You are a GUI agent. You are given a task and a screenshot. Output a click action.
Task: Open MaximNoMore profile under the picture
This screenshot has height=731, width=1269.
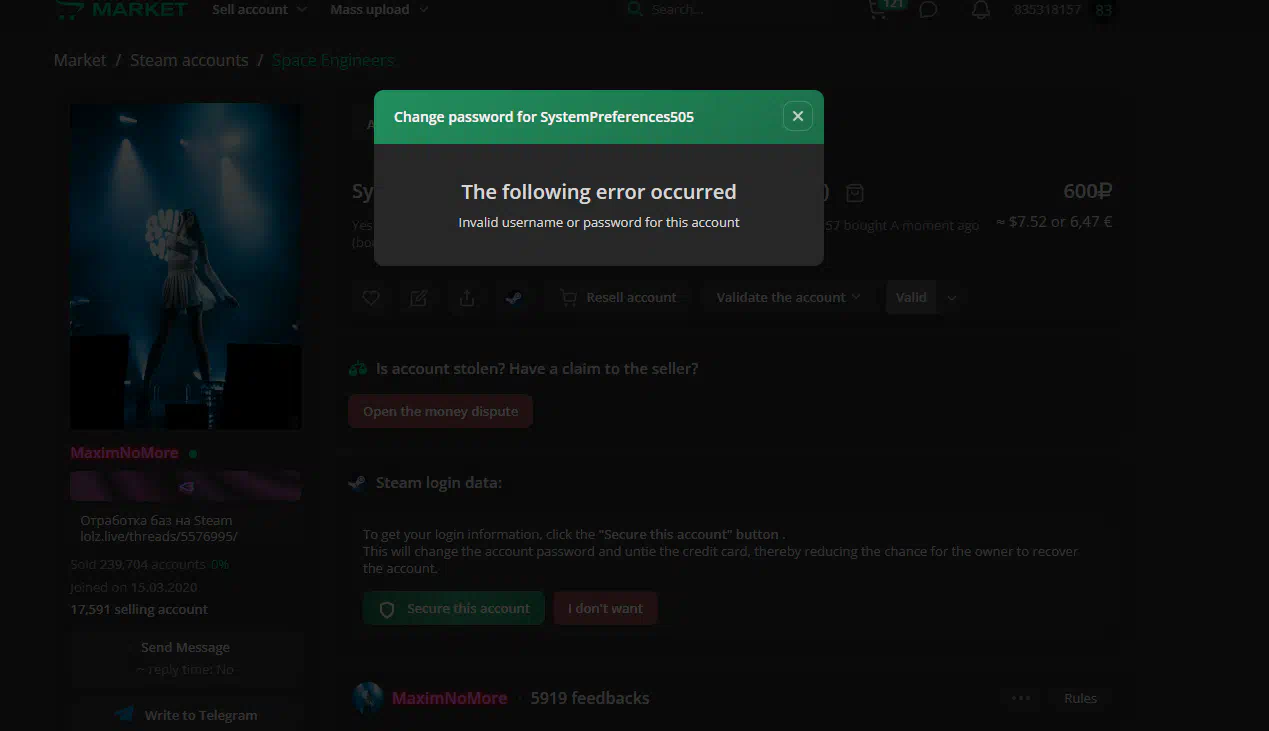pyautogui.click(x=124, y=453)
